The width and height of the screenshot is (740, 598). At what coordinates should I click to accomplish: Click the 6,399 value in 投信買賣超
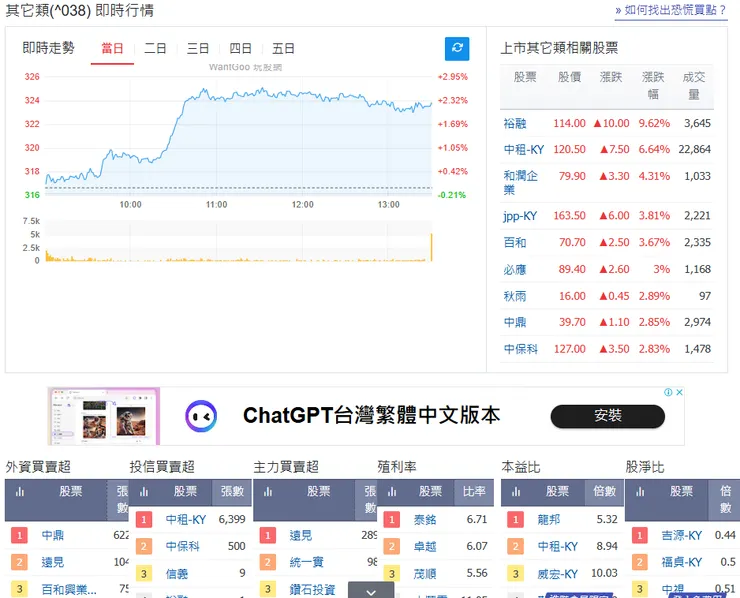click(x=232, y=520)
